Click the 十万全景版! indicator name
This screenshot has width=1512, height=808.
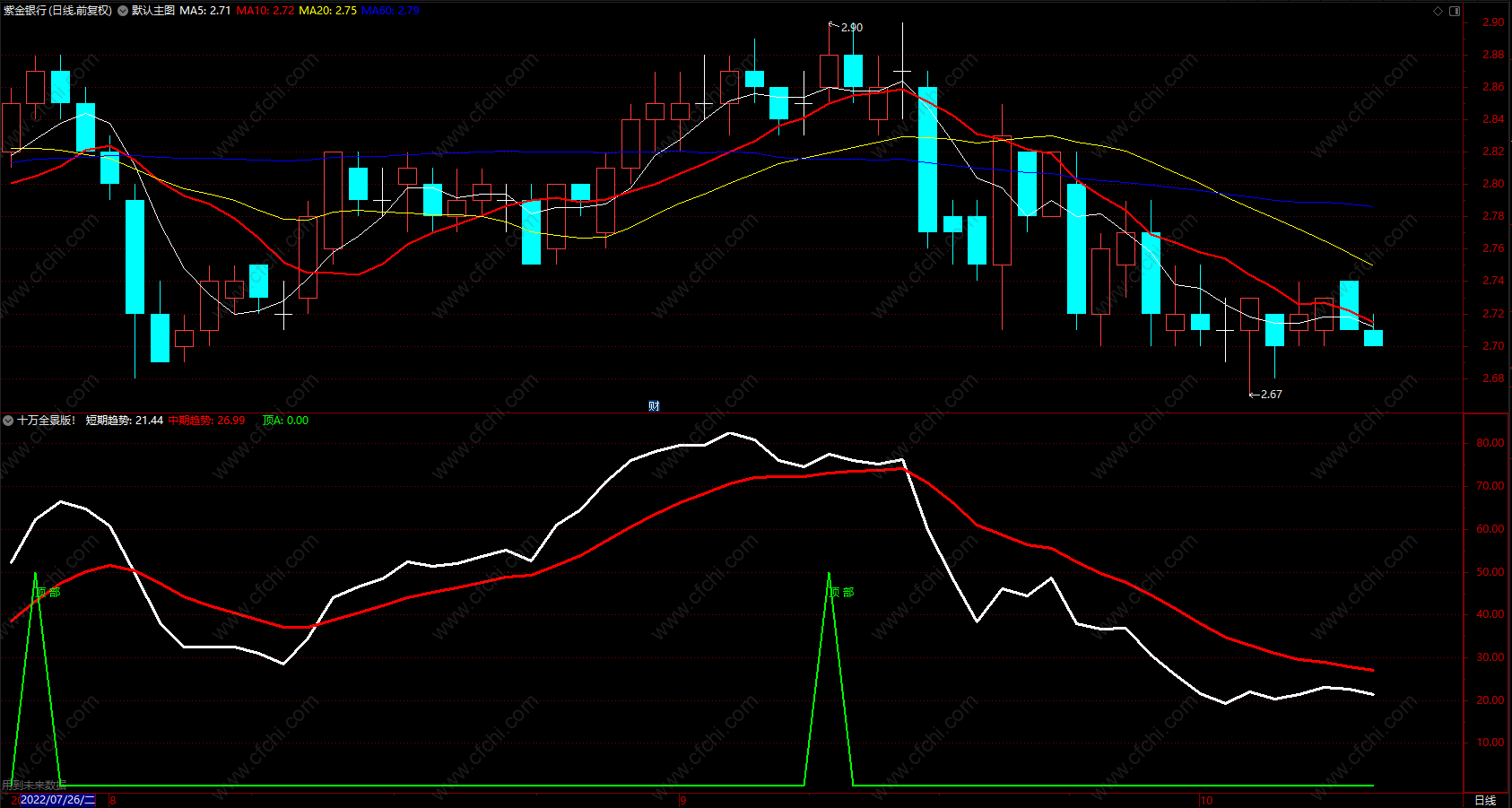tap(47, 421)
